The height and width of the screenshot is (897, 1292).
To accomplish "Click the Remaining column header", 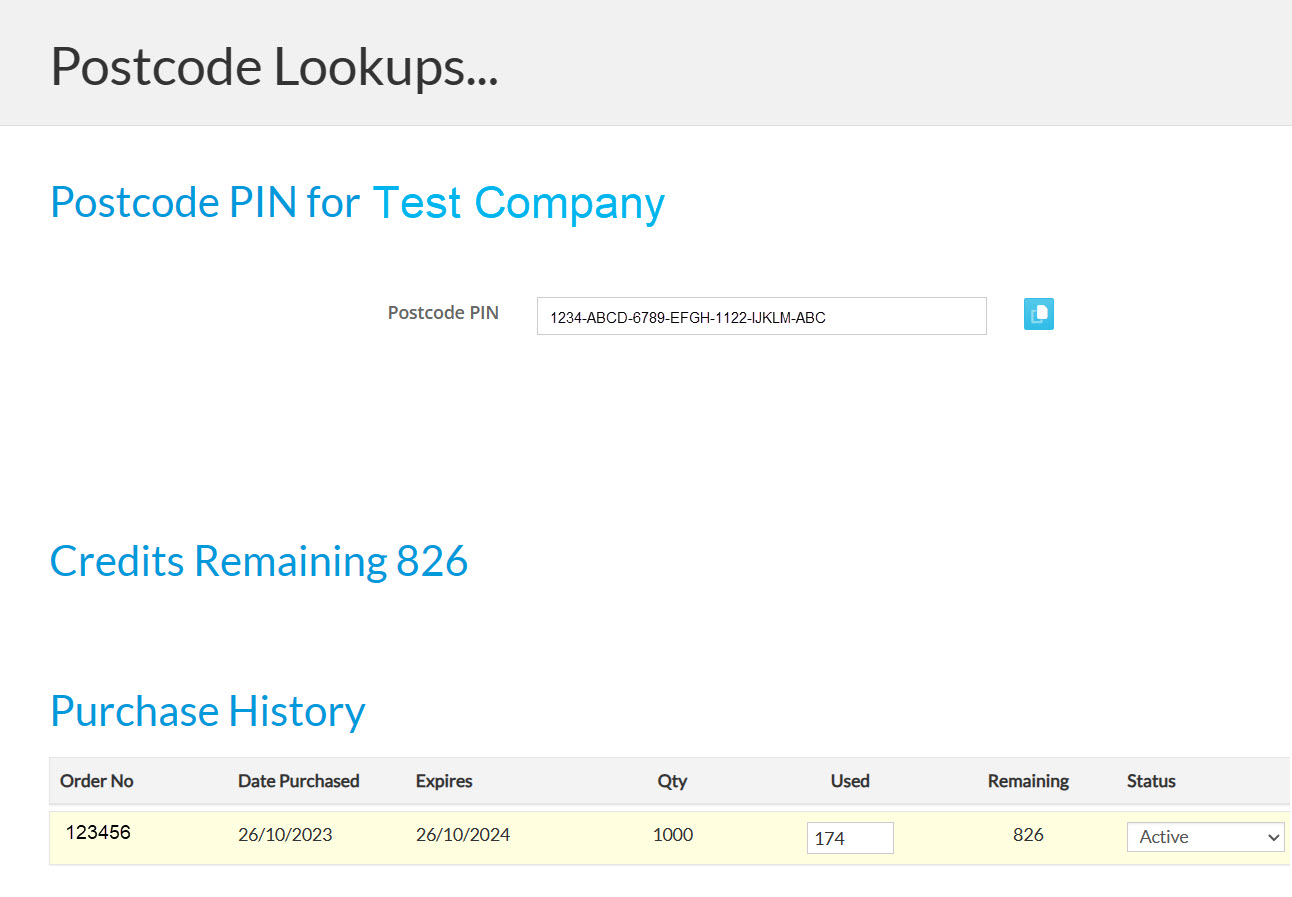I will [1028, 781].
